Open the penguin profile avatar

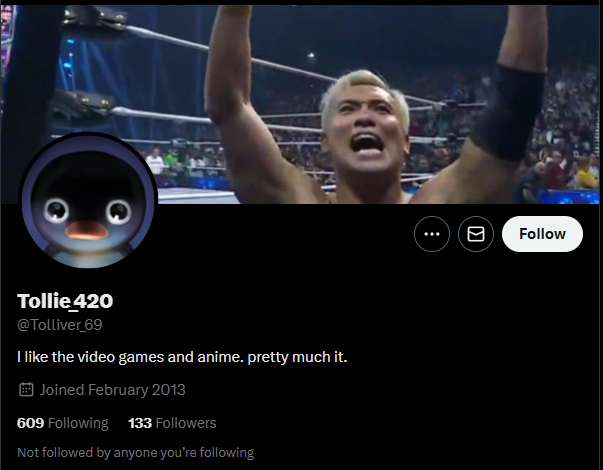(x=88, y=201)
